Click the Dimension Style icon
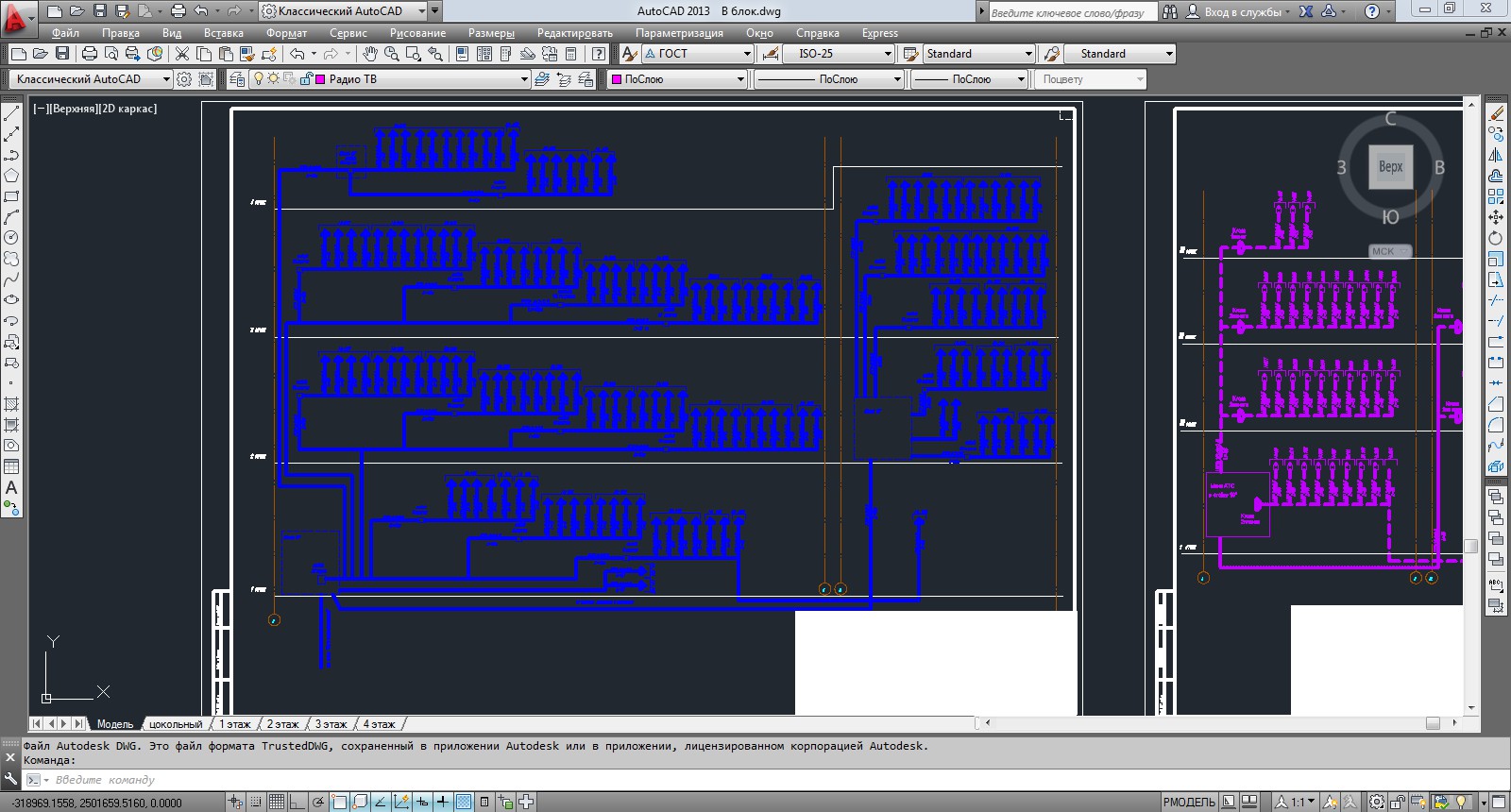The image size is (1511, 812). [x=771, y=54]
